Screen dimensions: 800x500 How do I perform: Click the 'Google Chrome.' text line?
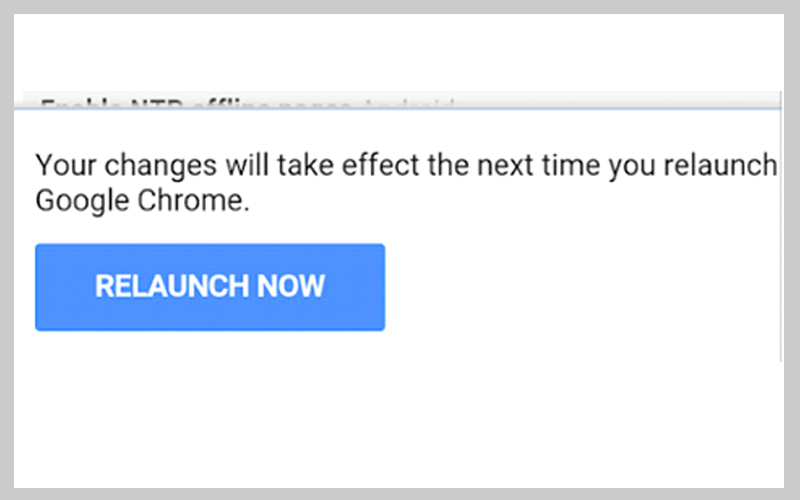pyautogui.click(x=142, y=201)
